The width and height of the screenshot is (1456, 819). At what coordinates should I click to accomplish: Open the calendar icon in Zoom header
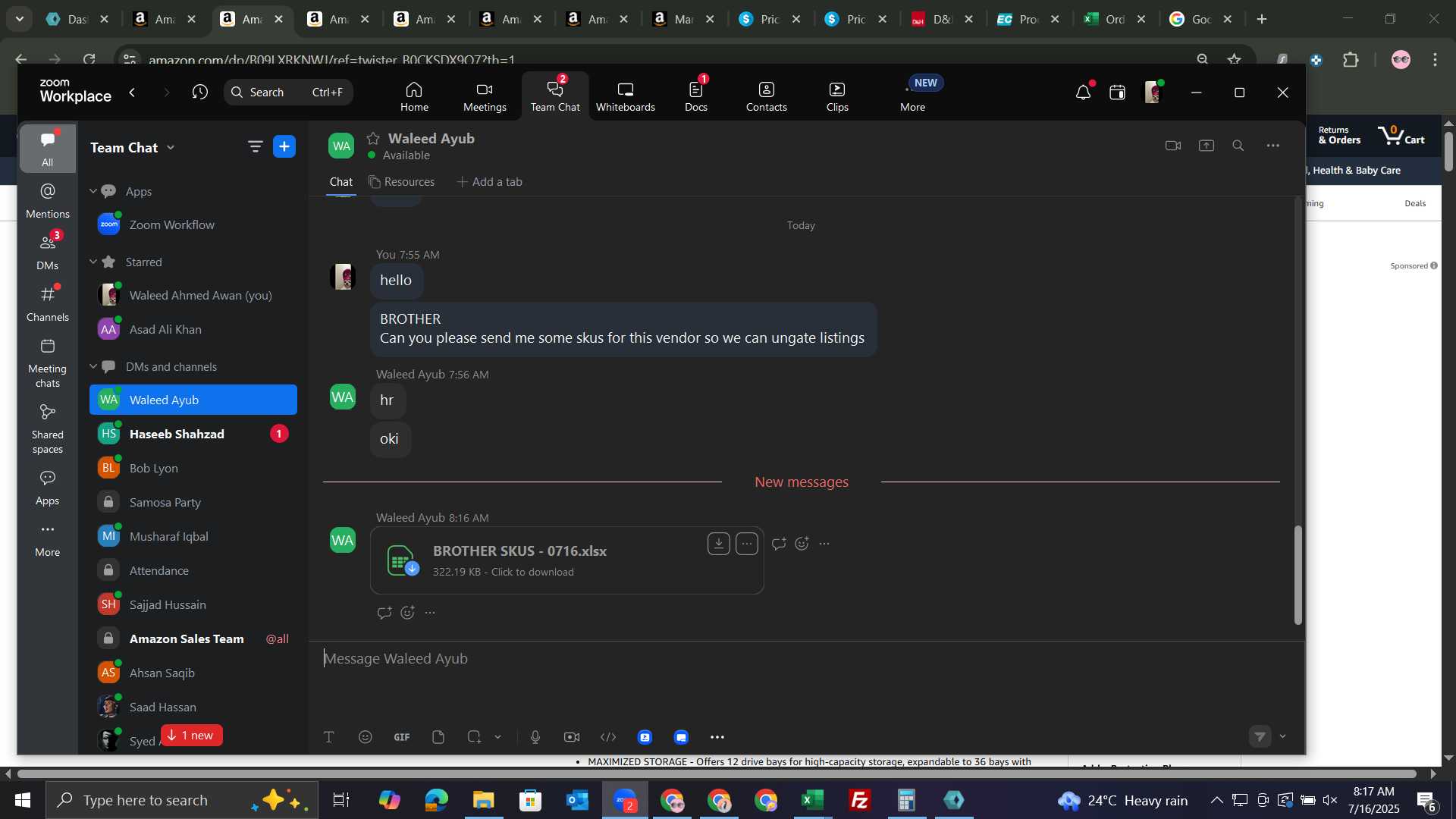pos(1117,93)
